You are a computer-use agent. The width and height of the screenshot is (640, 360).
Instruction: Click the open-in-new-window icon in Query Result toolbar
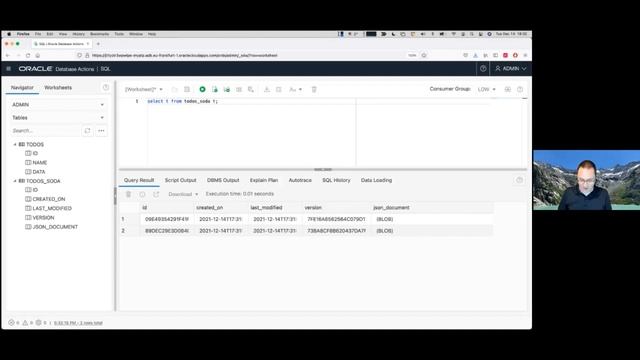coord(156,194)
